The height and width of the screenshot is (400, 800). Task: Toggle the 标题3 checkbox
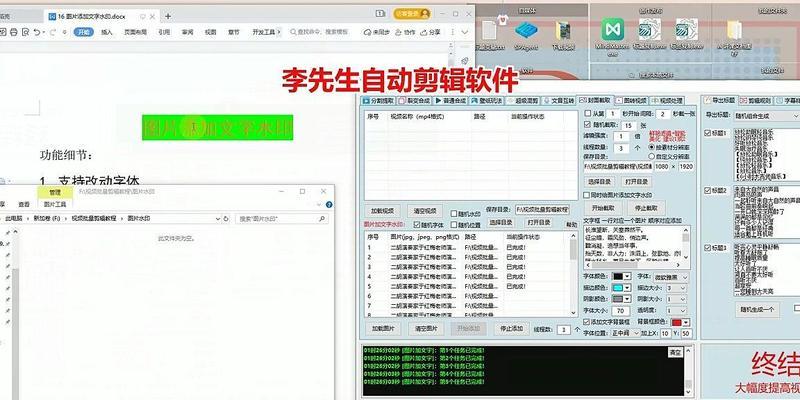(707, 248)
